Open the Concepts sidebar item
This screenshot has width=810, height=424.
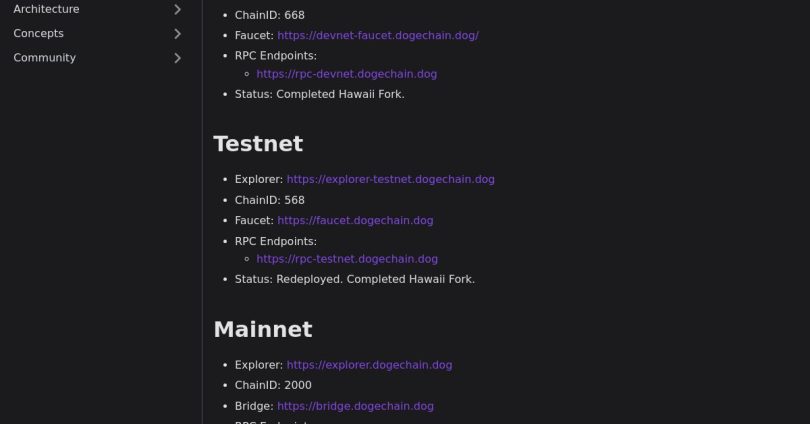point(38,34)
